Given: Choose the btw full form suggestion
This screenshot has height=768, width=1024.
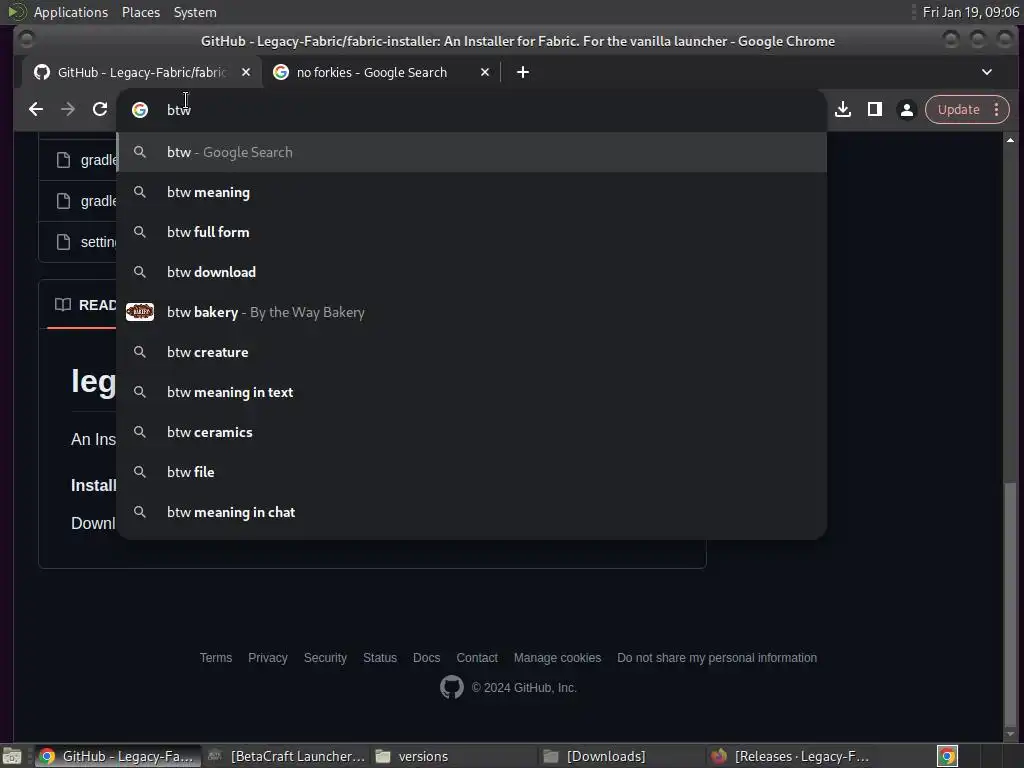Looking at the screenshot, I should 472,232.
